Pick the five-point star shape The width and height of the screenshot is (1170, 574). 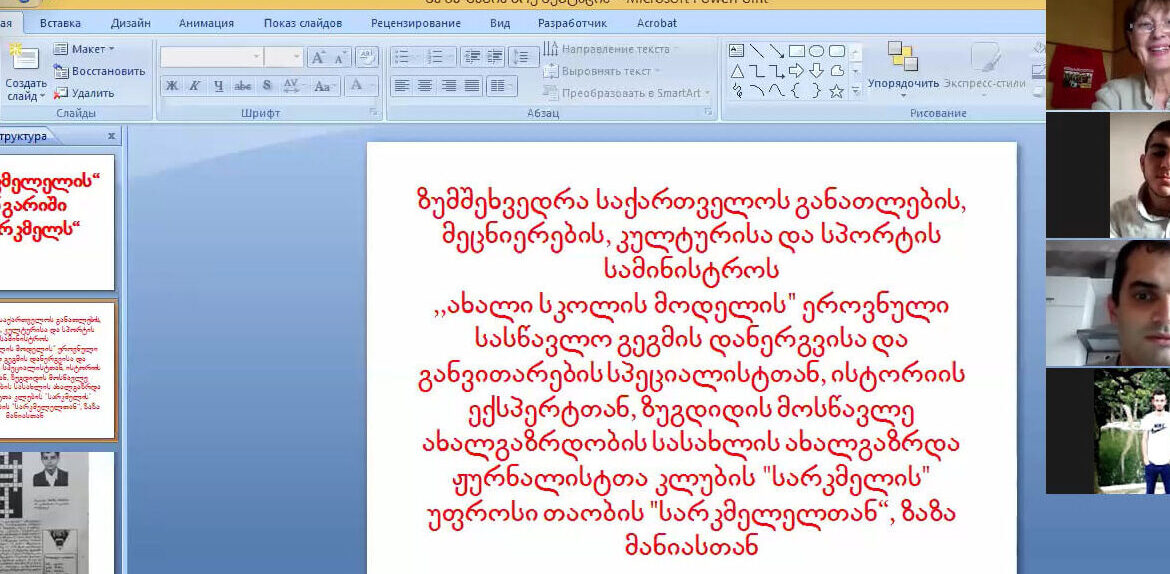[x=836, y=91]
